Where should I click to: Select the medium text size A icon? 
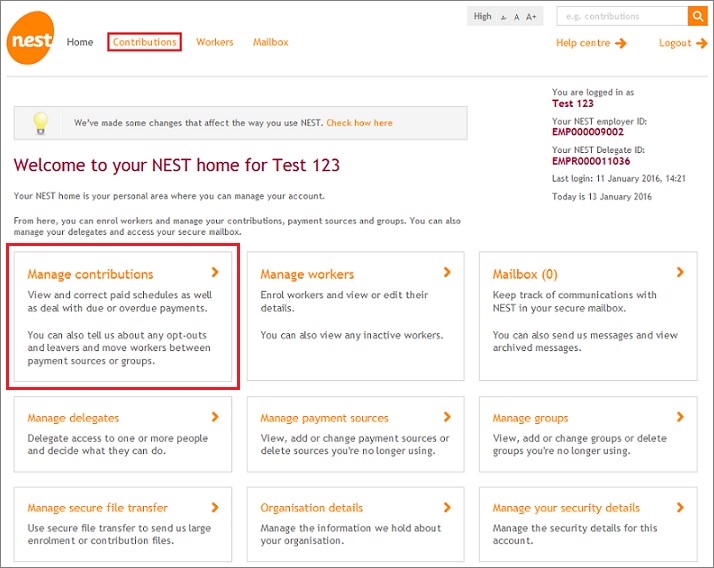coord(516,17)
